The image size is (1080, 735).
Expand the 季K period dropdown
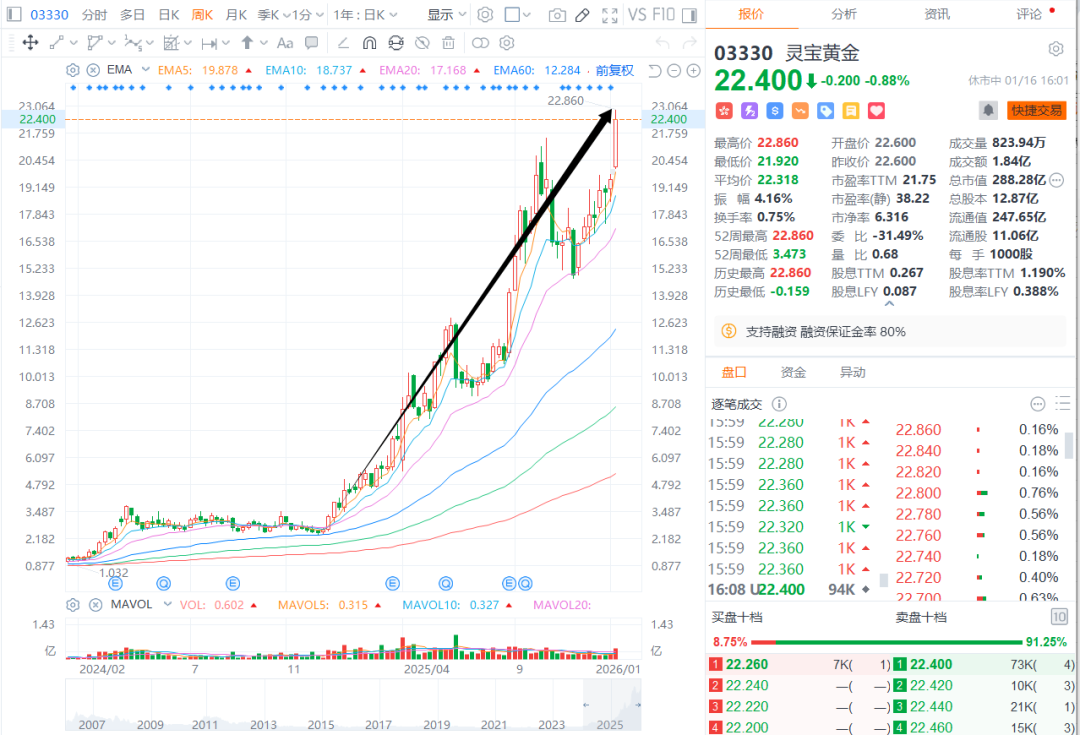pos(273,14)
